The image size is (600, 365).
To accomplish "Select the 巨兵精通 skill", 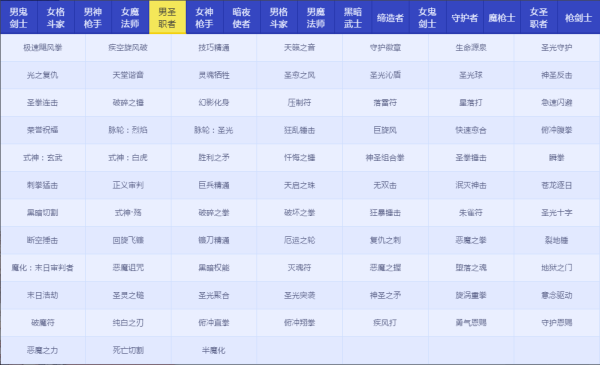I will pyautogui.click(x=214, y=185).
